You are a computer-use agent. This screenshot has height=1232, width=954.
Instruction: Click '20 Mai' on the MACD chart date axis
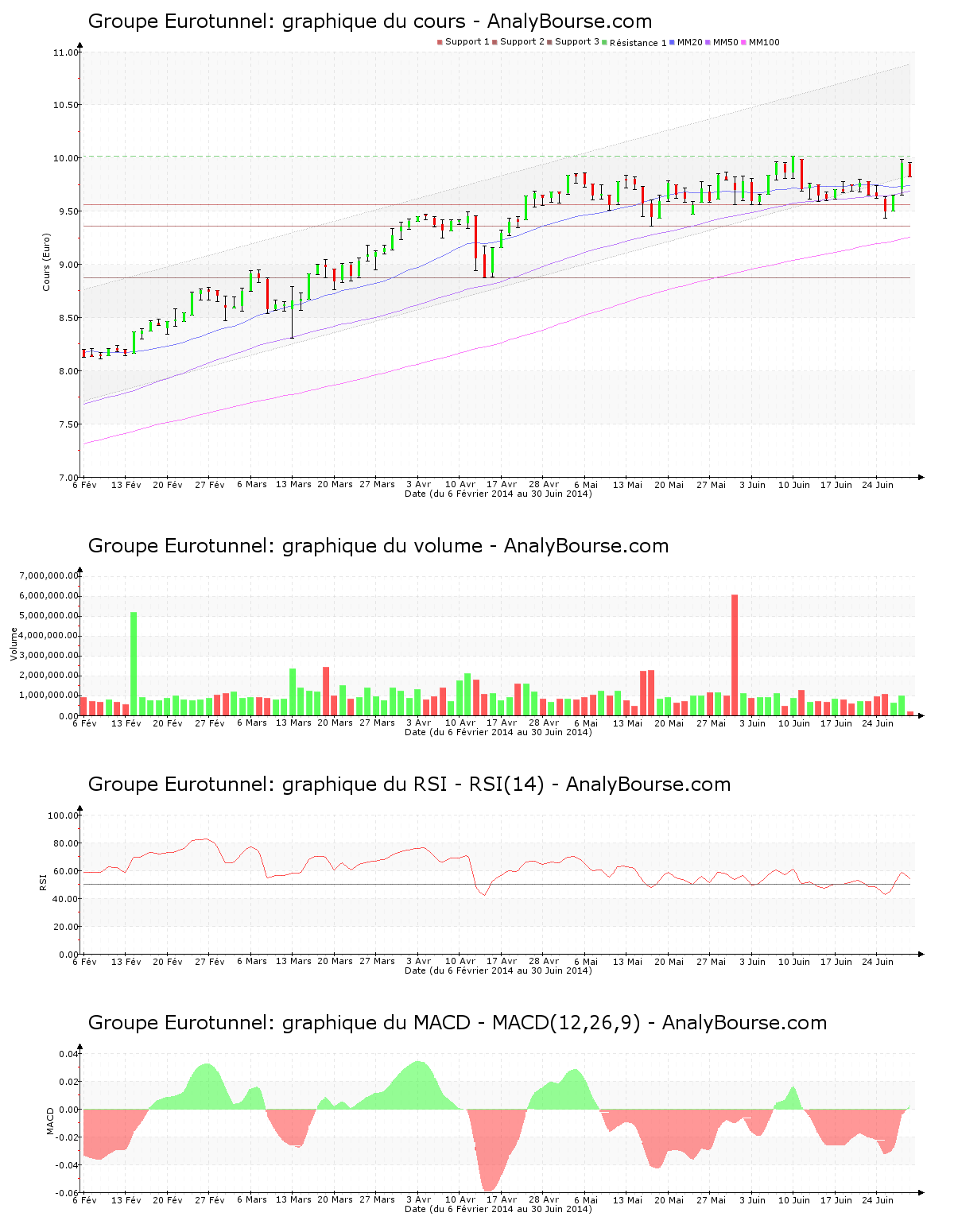click(669, 1199)
